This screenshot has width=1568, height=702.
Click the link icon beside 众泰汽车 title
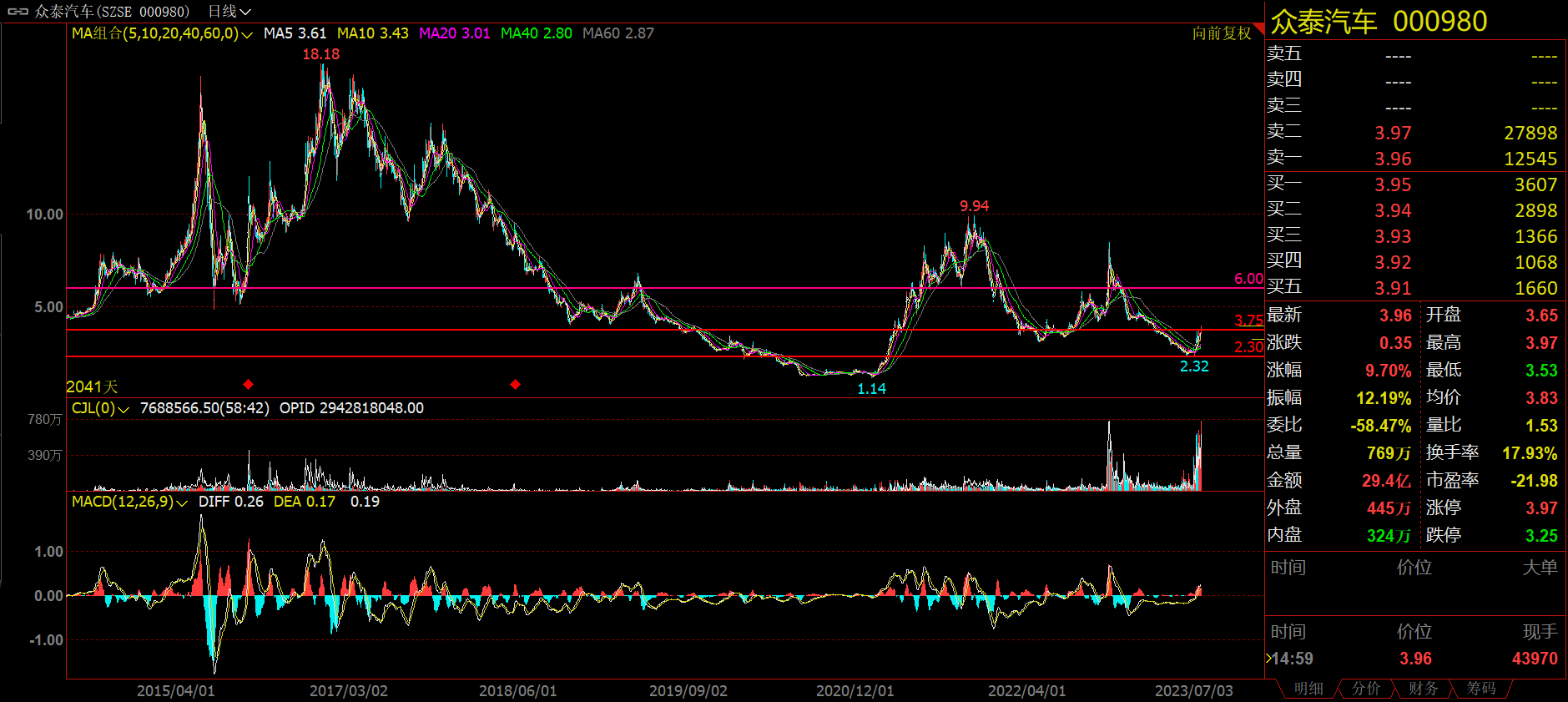[x=18, y=11]
